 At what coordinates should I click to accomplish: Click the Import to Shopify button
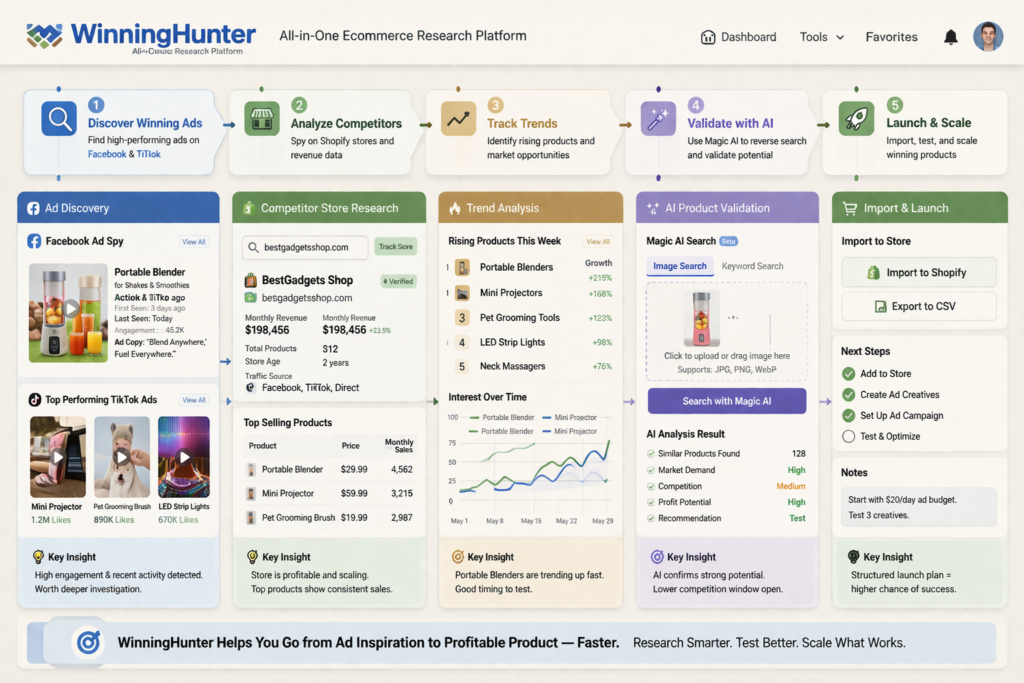[x=917, y=272]
